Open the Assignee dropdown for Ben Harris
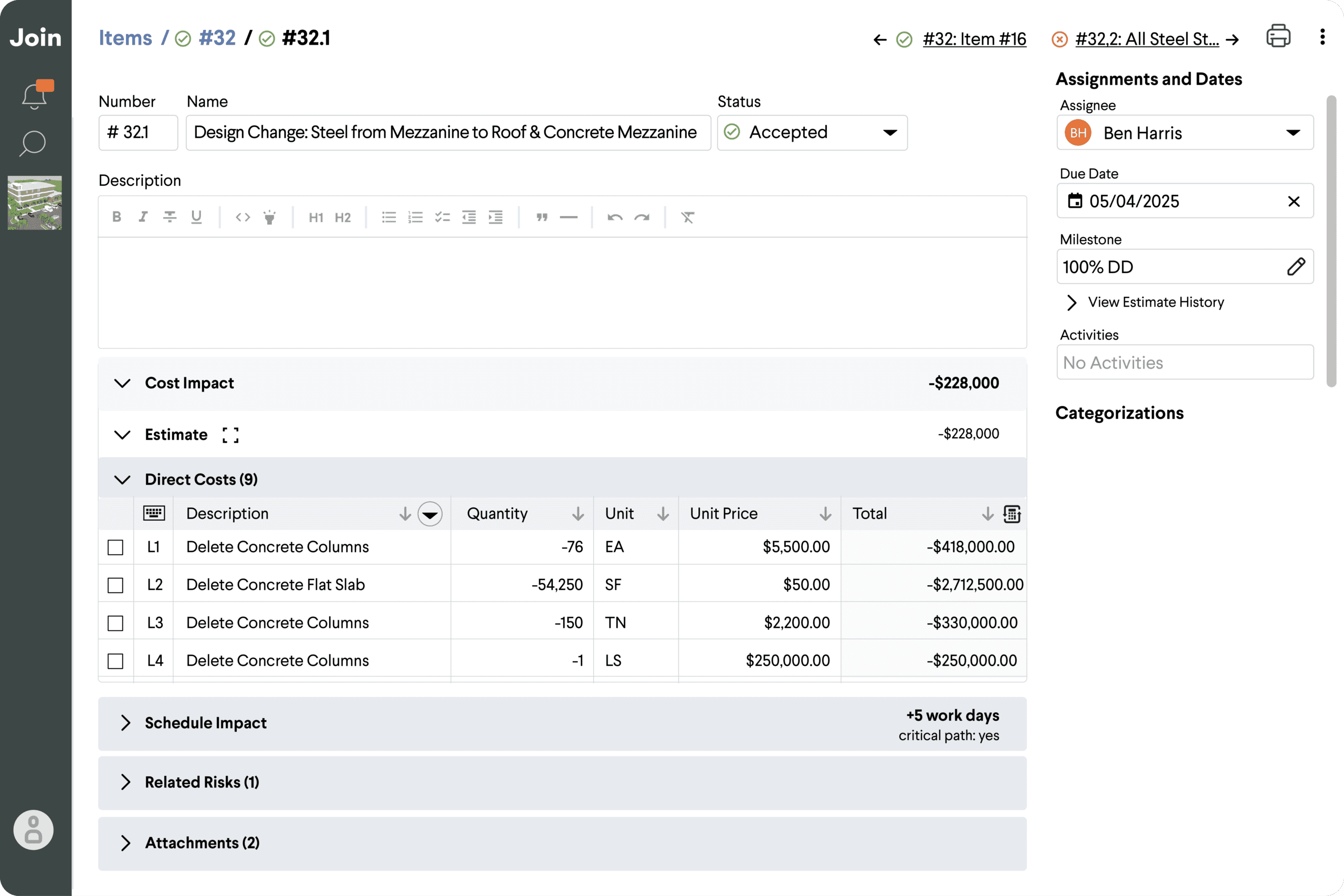 [1294, 133]
